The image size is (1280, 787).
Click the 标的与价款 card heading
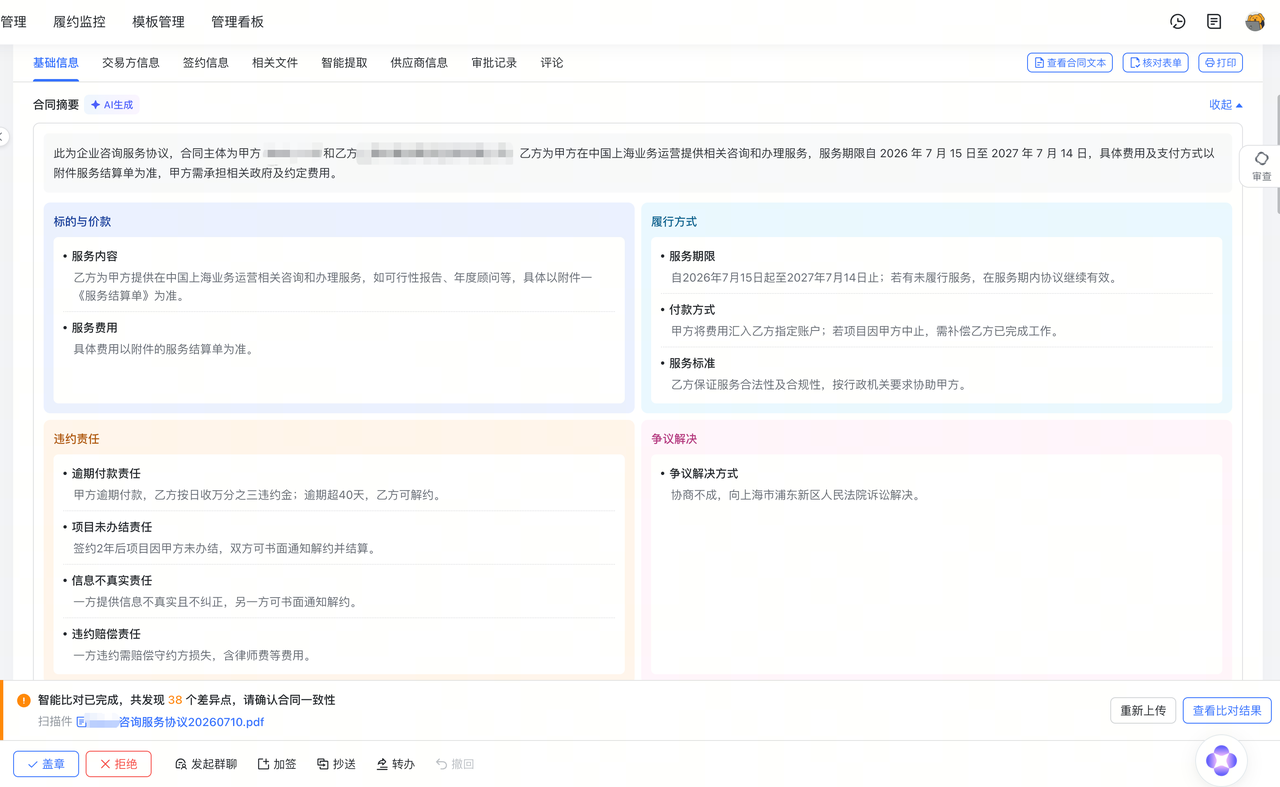click(83, 222)
